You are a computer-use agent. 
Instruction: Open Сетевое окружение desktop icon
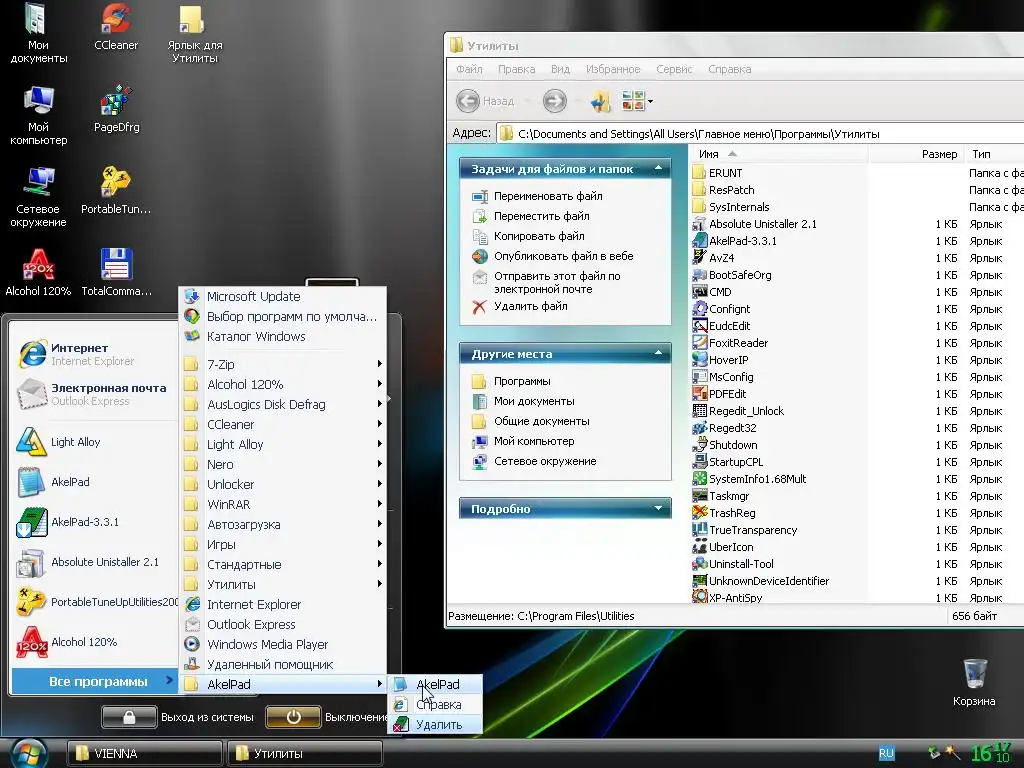tap(38, 197)
